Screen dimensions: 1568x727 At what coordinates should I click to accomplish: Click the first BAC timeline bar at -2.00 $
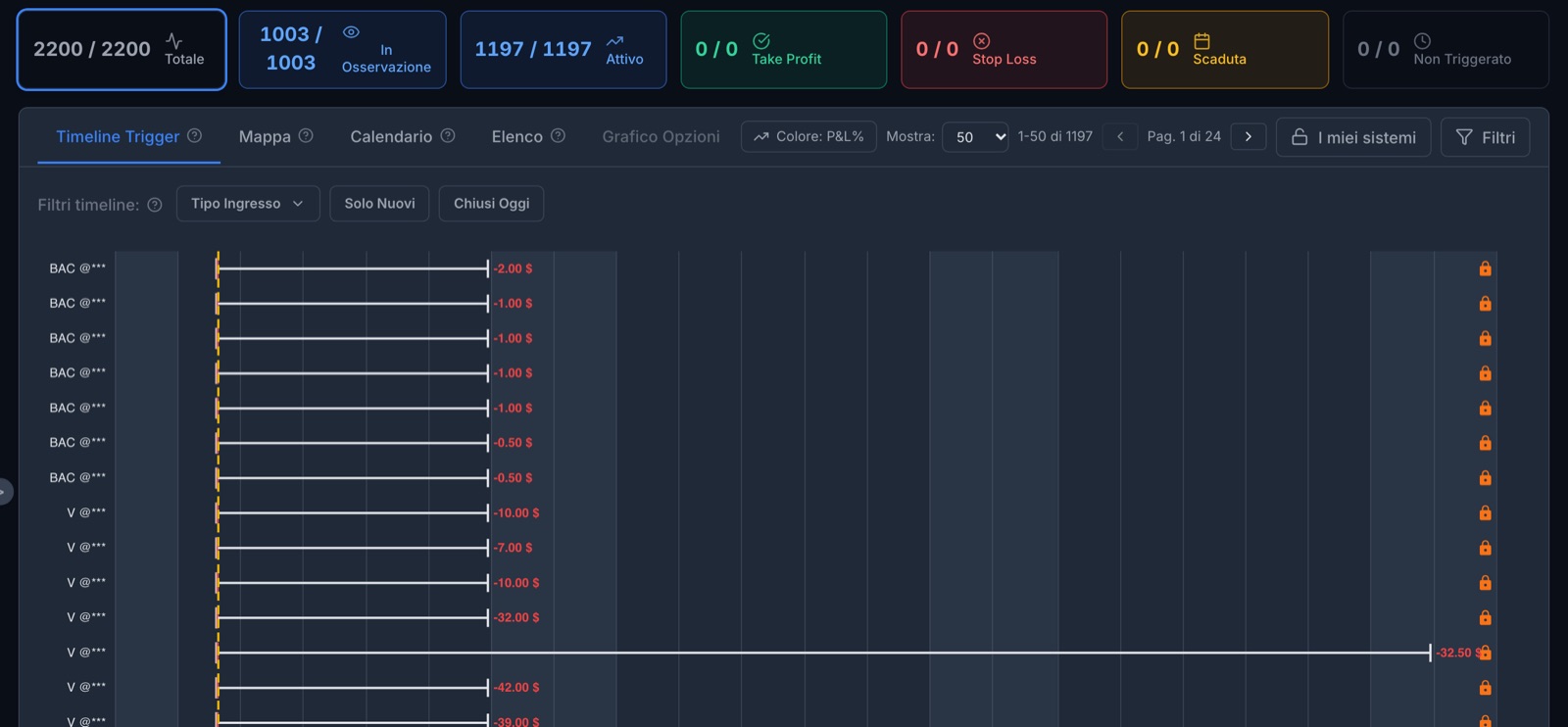[352, 268]
